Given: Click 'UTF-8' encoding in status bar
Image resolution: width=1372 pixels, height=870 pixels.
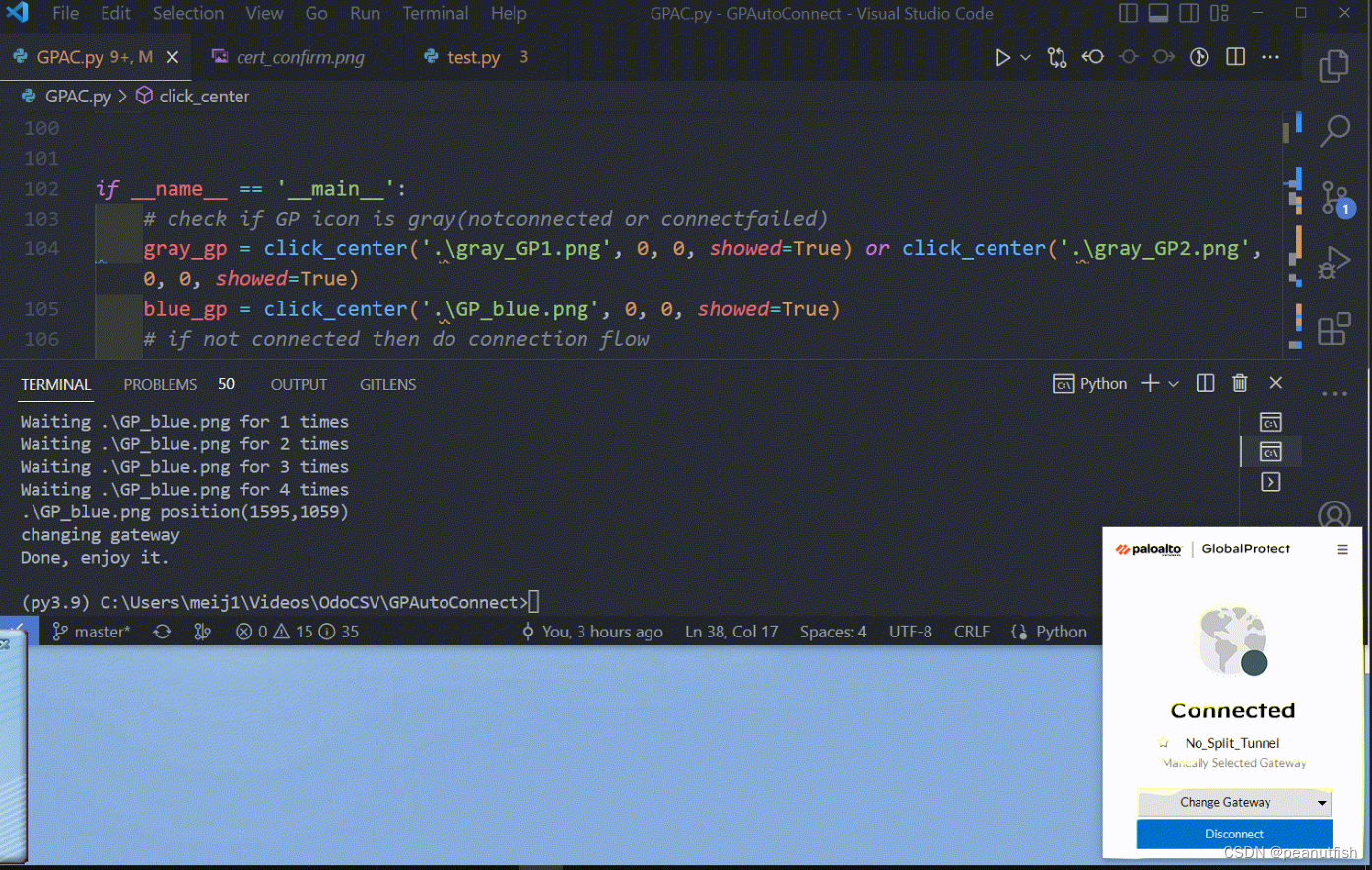Looking at the screenshot, I should point(910,632).
